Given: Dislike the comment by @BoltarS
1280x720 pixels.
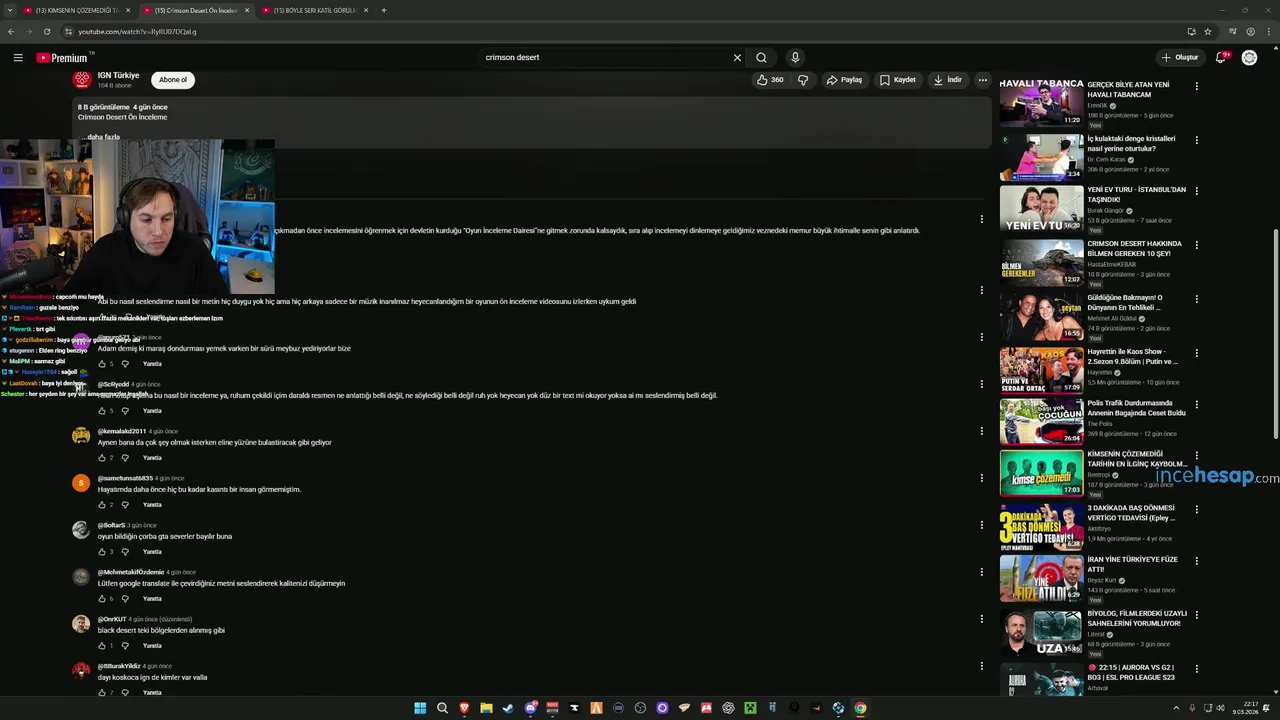Looking at the screenshot, I should (125, 552).
